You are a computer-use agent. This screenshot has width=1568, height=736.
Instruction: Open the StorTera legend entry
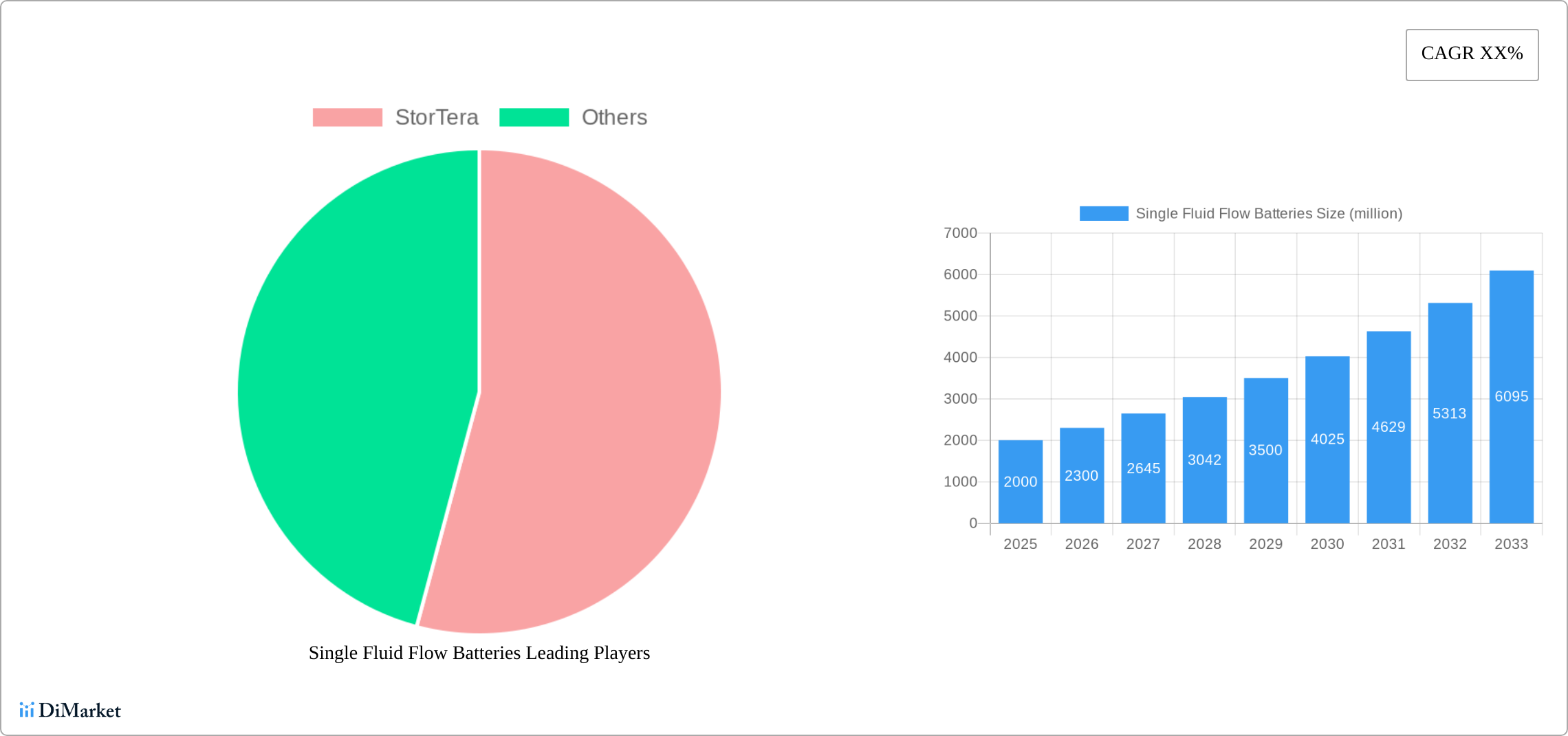pos(436,117)
